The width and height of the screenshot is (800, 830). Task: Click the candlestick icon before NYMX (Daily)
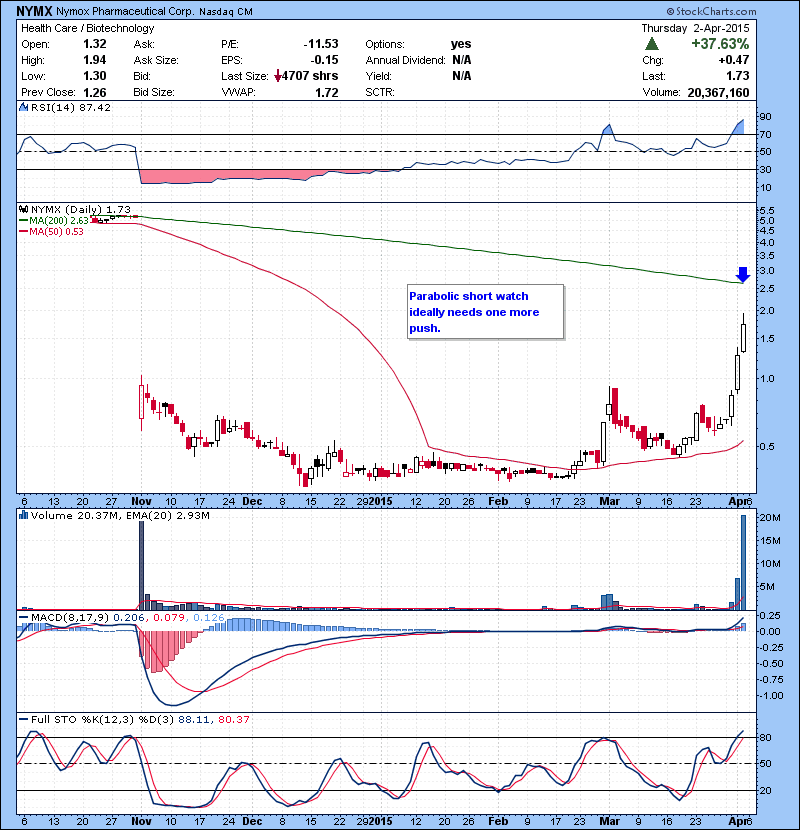[x=23, y=210]
